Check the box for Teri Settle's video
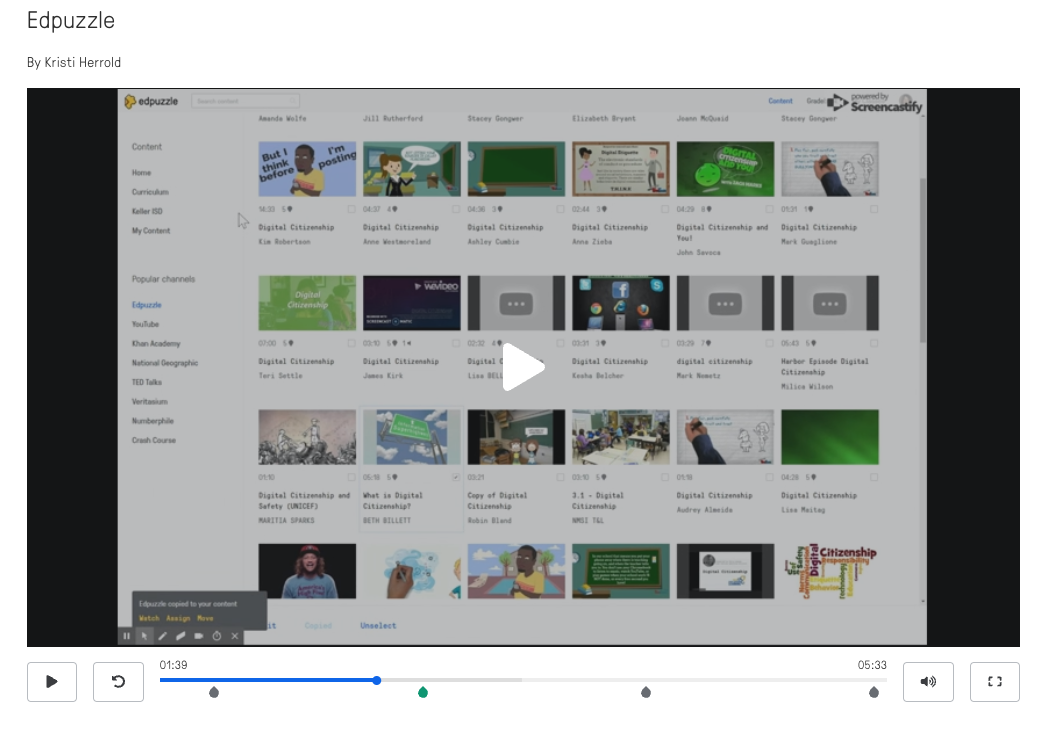 click(351, 344)
